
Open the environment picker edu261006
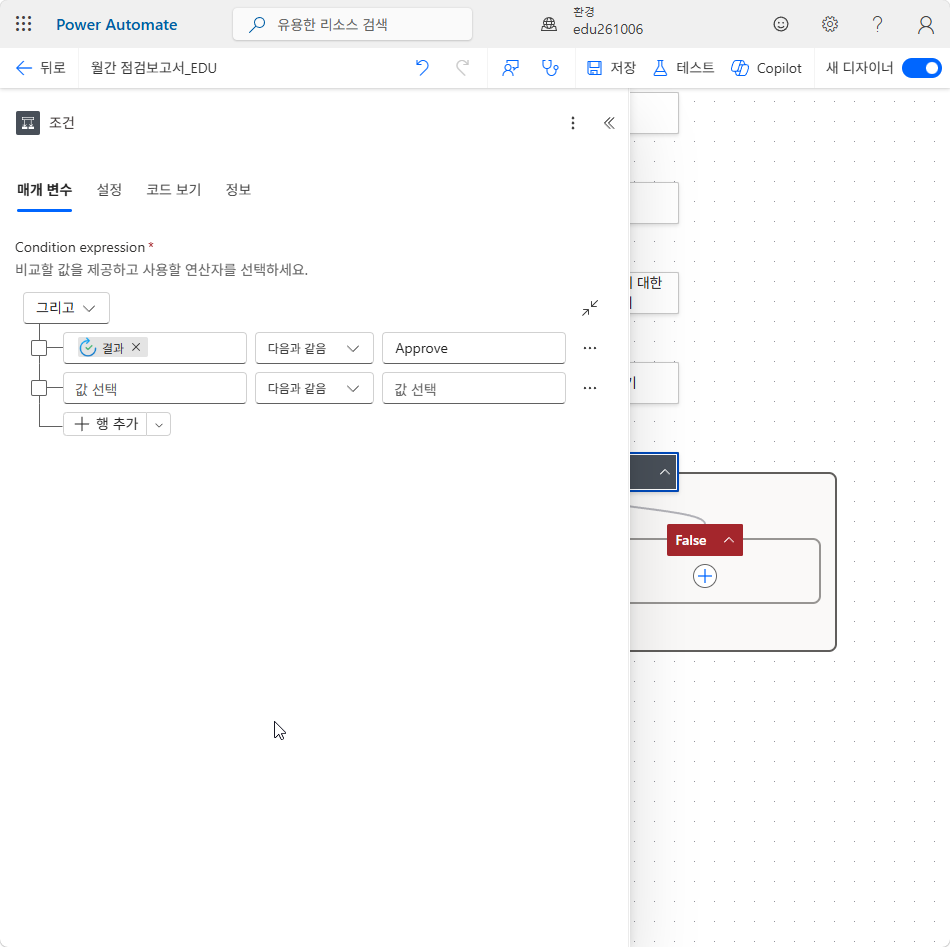point(592,22)
